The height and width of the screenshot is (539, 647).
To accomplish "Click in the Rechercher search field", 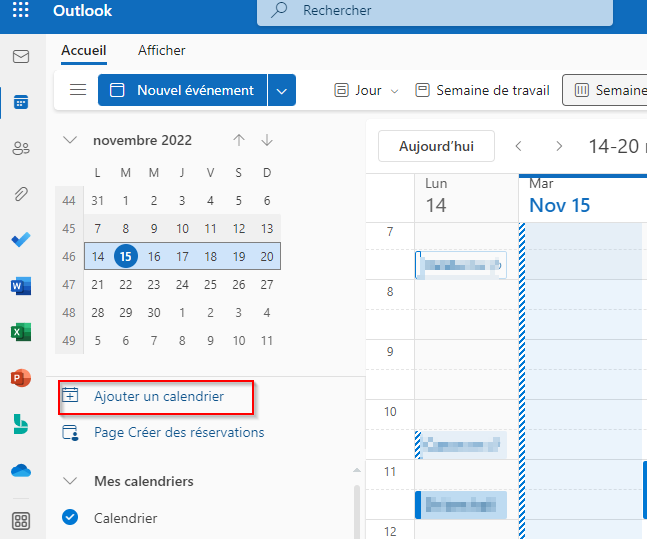I will tap(435, 10).
